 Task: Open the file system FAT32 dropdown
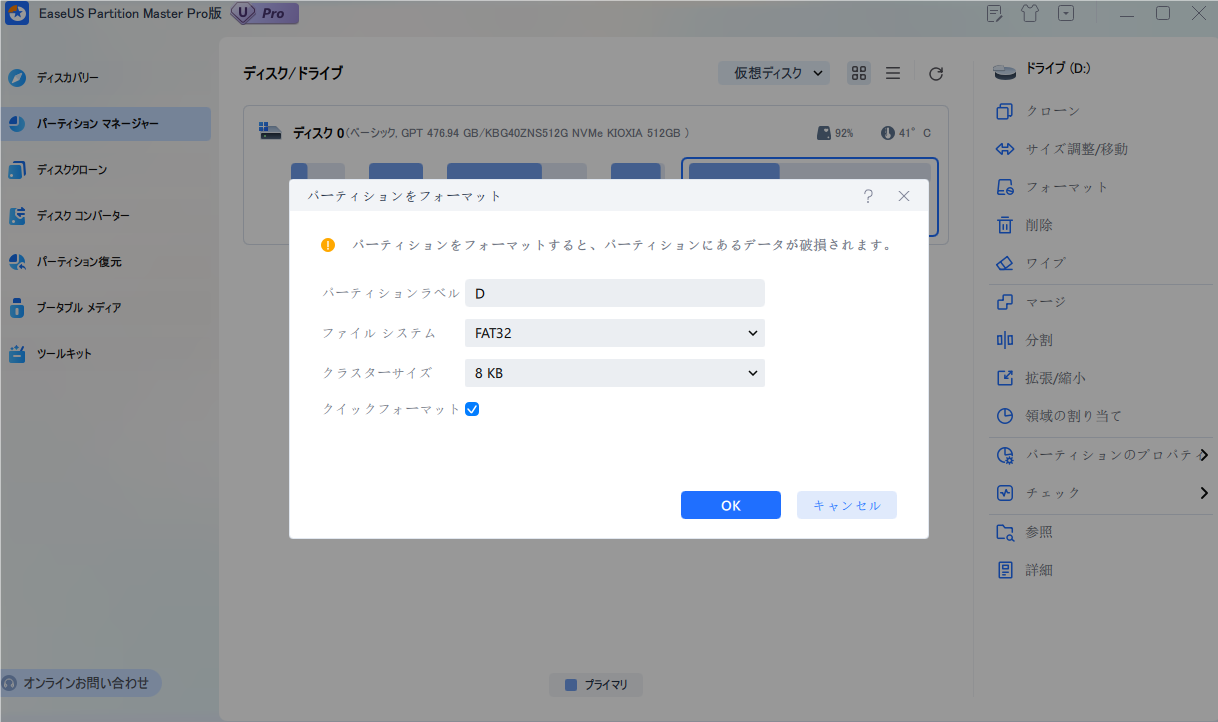[x=614, y=333]
